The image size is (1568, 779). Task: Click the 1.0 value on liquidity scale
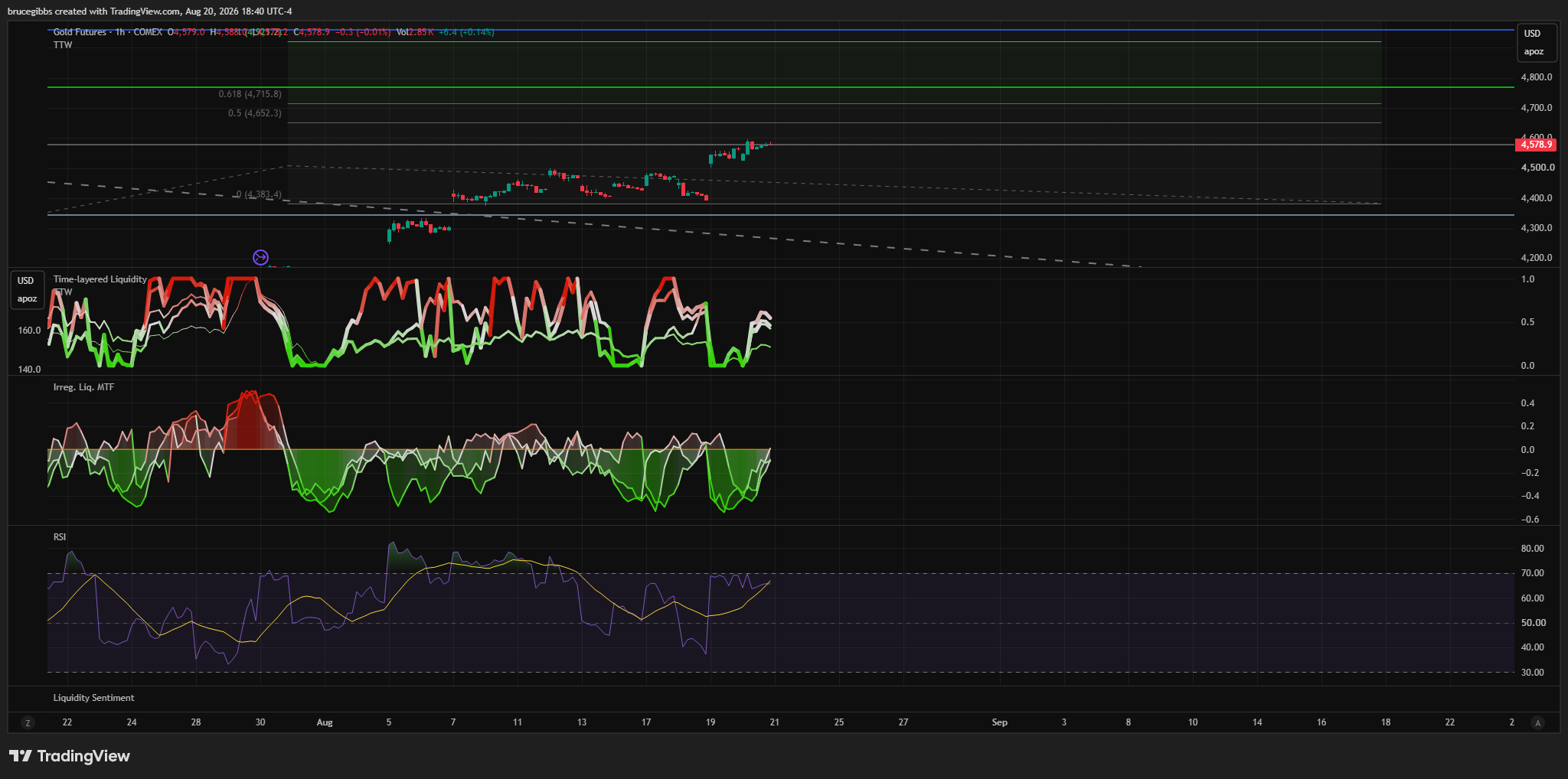1527,279
